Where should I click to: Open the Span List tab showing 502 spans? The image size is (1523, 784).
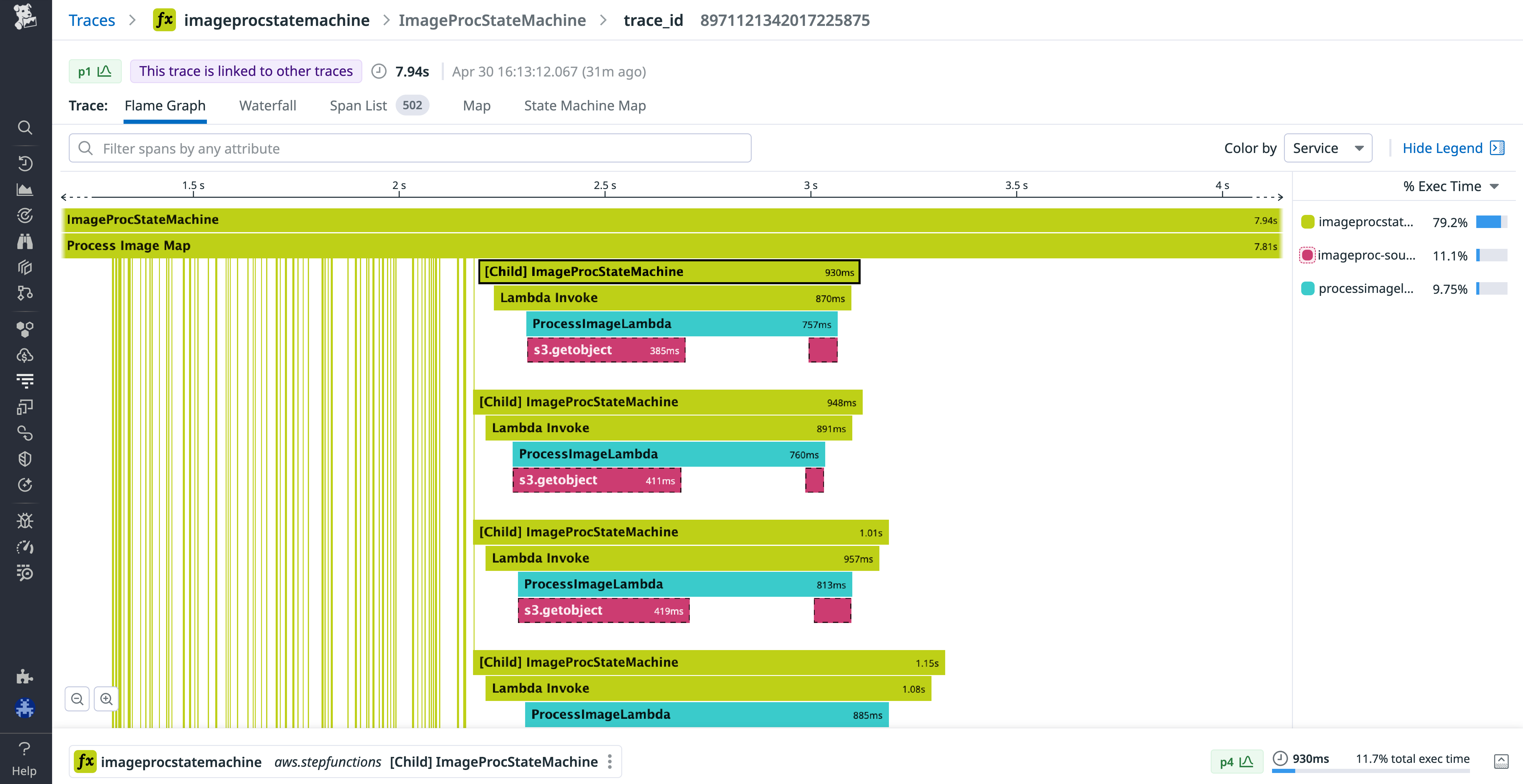(358, 105)
